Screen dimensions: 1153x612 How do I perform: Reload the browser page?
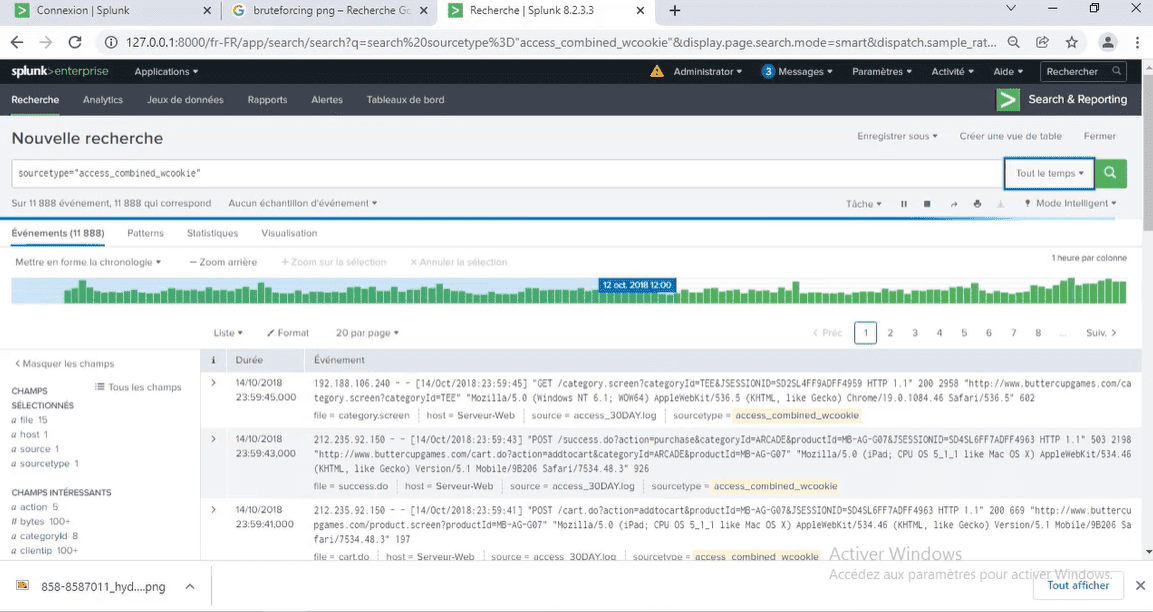pos(74,42)
